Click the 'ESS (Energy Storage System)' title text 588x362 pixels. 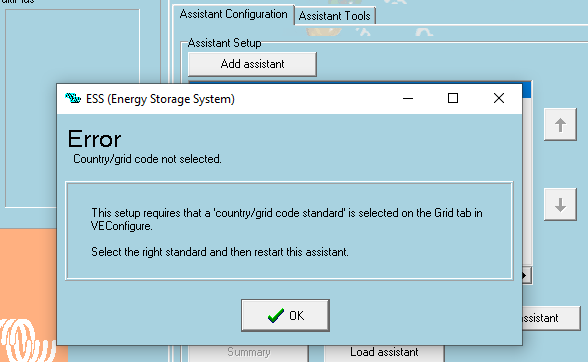point(160,99)
